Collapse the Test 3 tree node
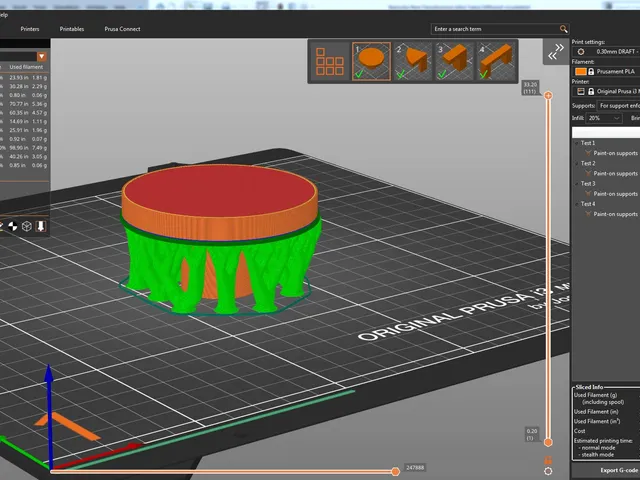Viewport: 640px width, 480px height. coord(576,184)
